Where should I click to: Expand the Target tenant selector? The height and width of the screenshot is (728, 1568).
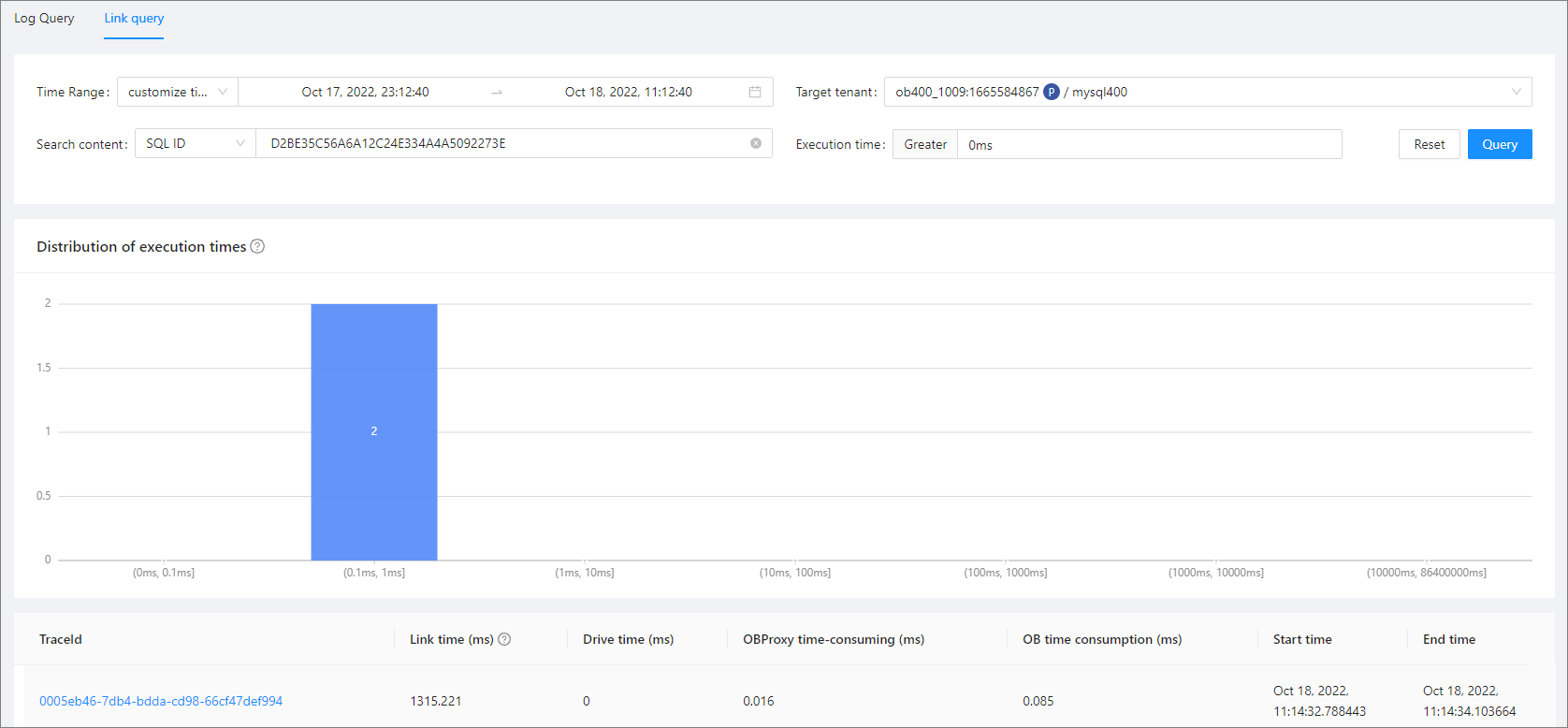[1516, 92]
